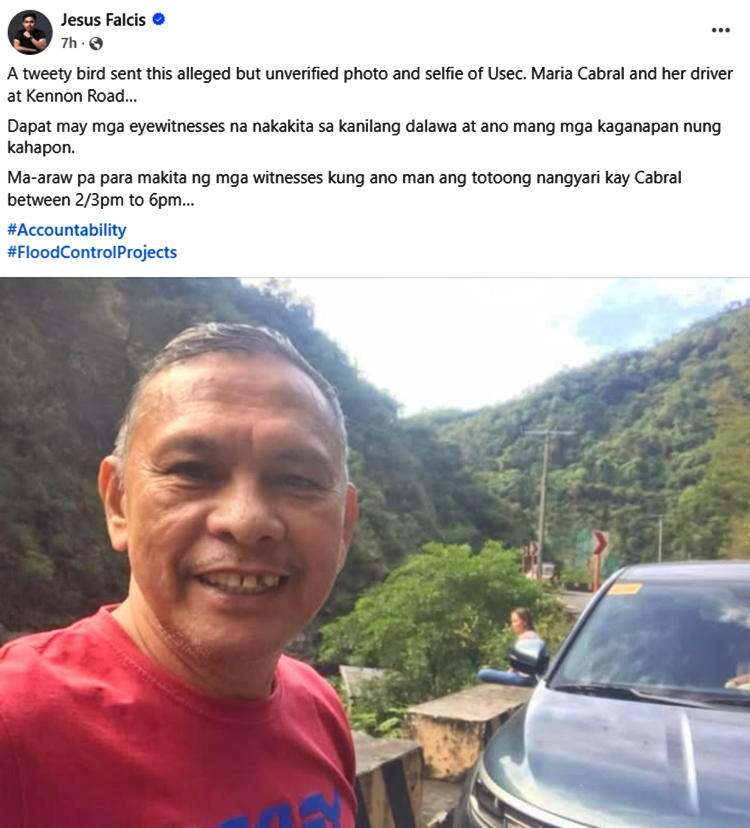This screenshot has width=750, height=828.
Task: Click the car's side mirror in photo
Action: point(529,658)
